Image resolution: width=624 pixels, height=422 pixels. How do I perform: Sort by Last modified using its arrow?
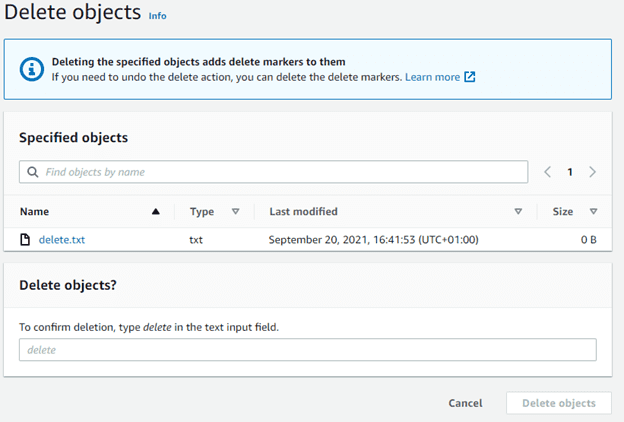pyautogui.click(x=518, y=212)
